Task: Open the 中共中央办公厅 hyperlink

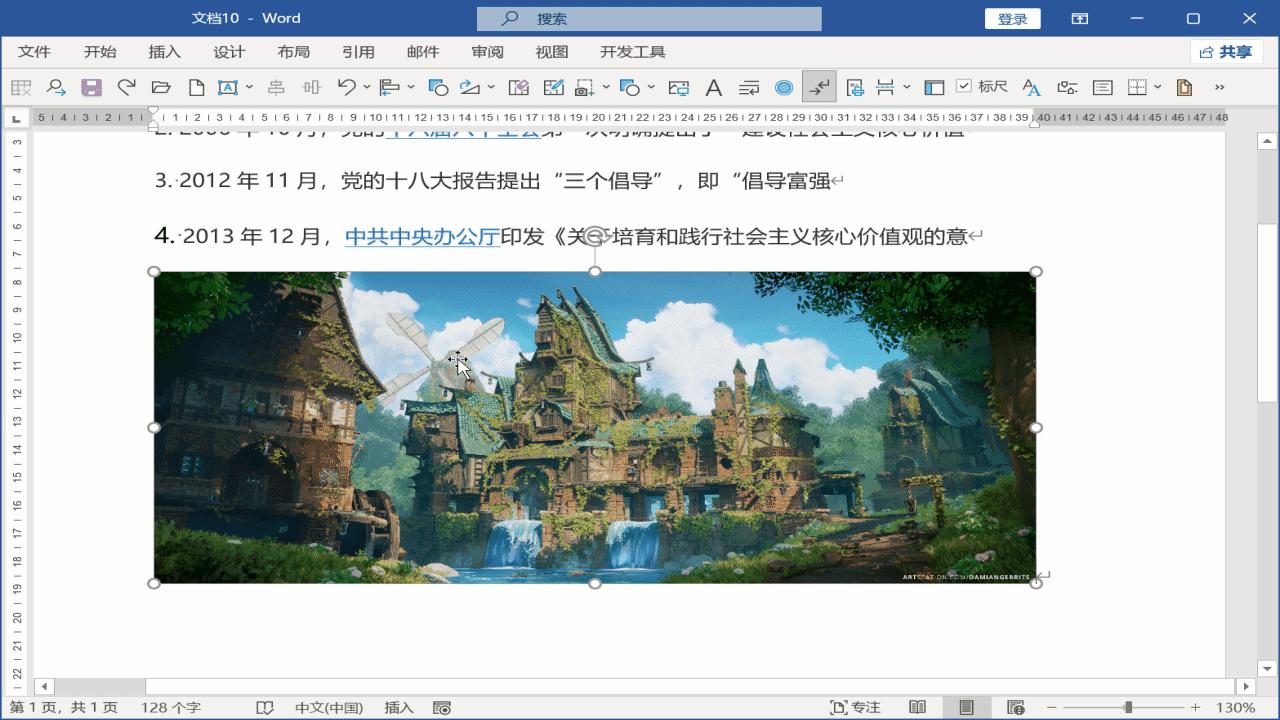Action: click(422, 236)
